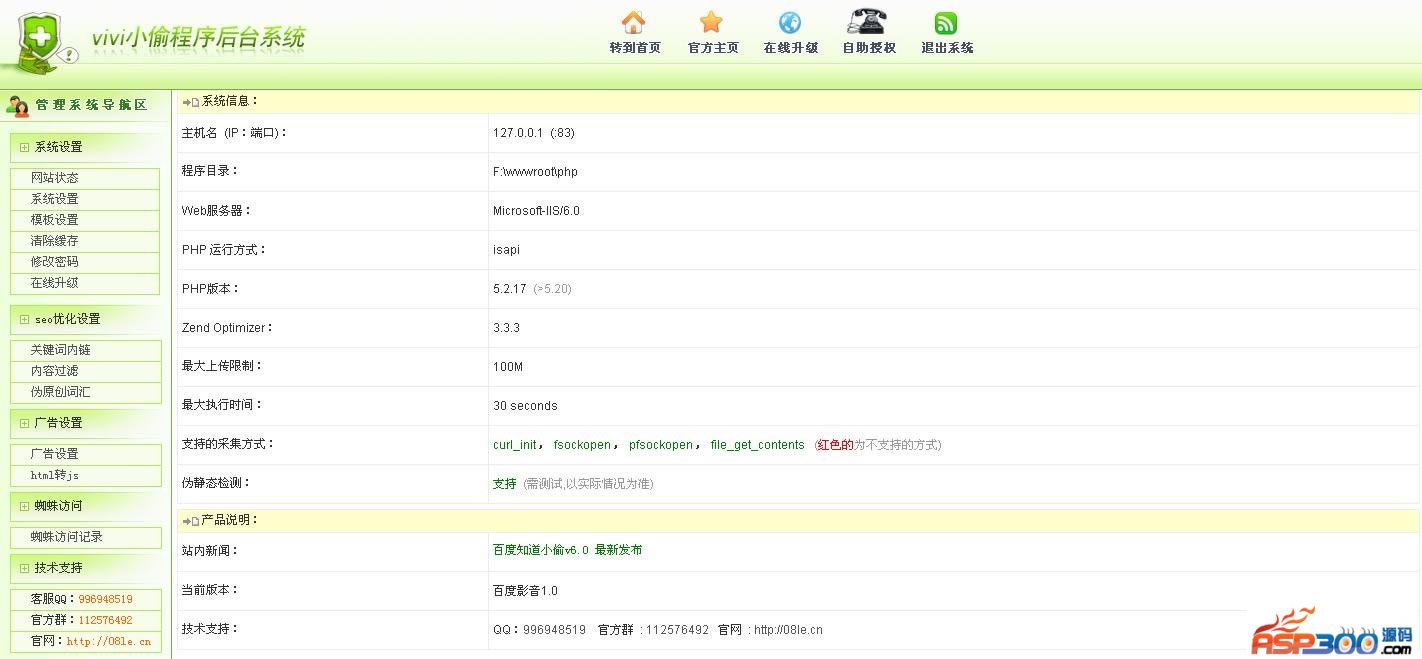Viewport: 1422px width, 659px height.
Task: Click the 30 seconds execution time value
Action: [525, 406]
